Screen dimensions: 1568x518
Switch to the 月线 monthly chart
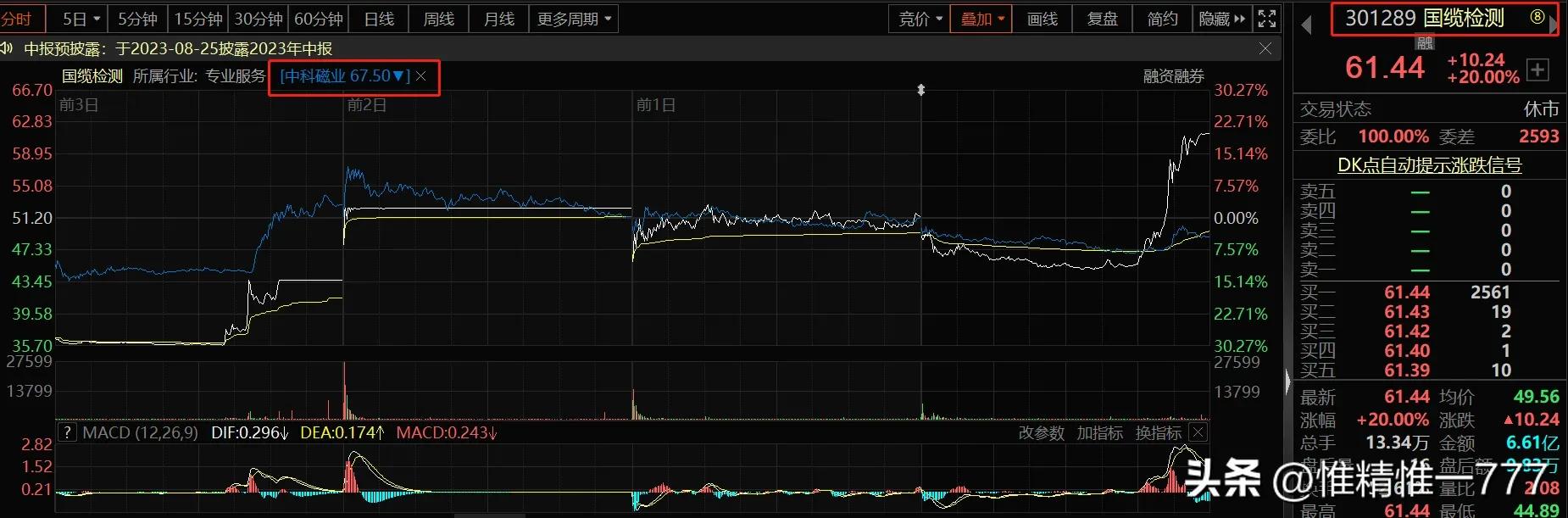pyautogui.click(x=498, y=19)
